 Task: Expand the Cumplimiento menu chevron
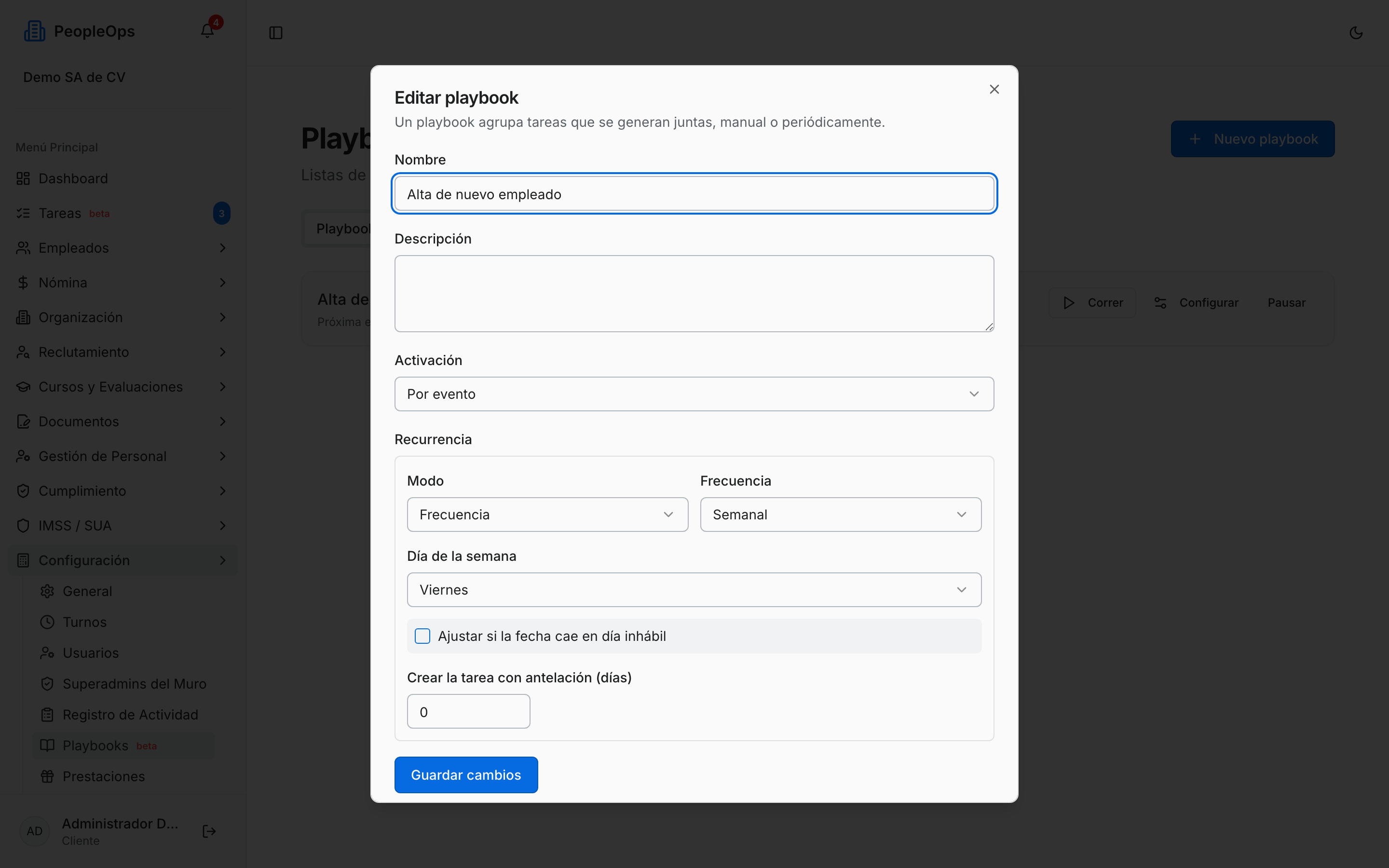pyautogui.click(x=223, y=491)
